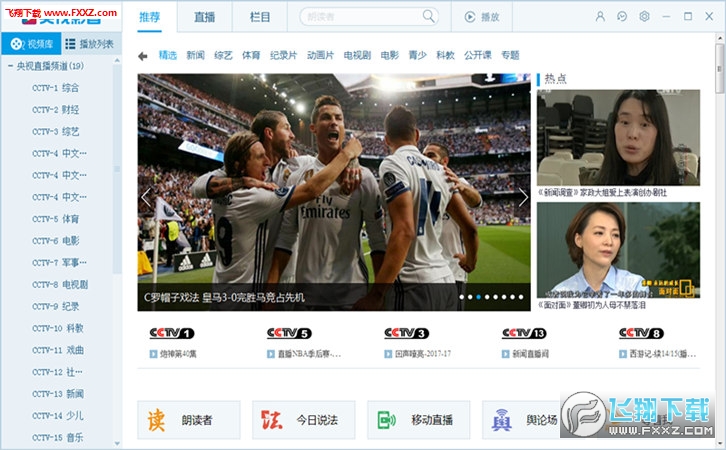Image resolution: width=726 pixels, height=450 pixels.
Task: Open the 朗读者 program card
Action: point(189,420)
